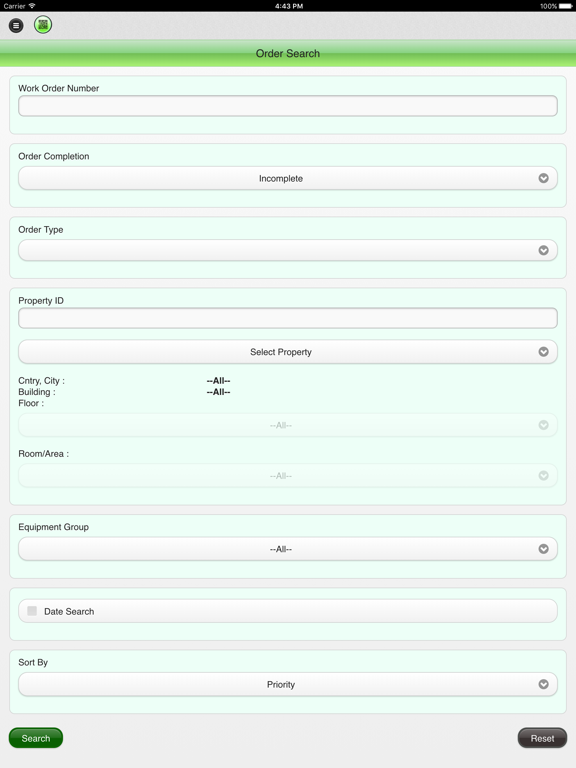The height and width of the screenshot is (768, 576).
Task: Click the Order Completion dropdown arrow icon
Action: (543, 178)
